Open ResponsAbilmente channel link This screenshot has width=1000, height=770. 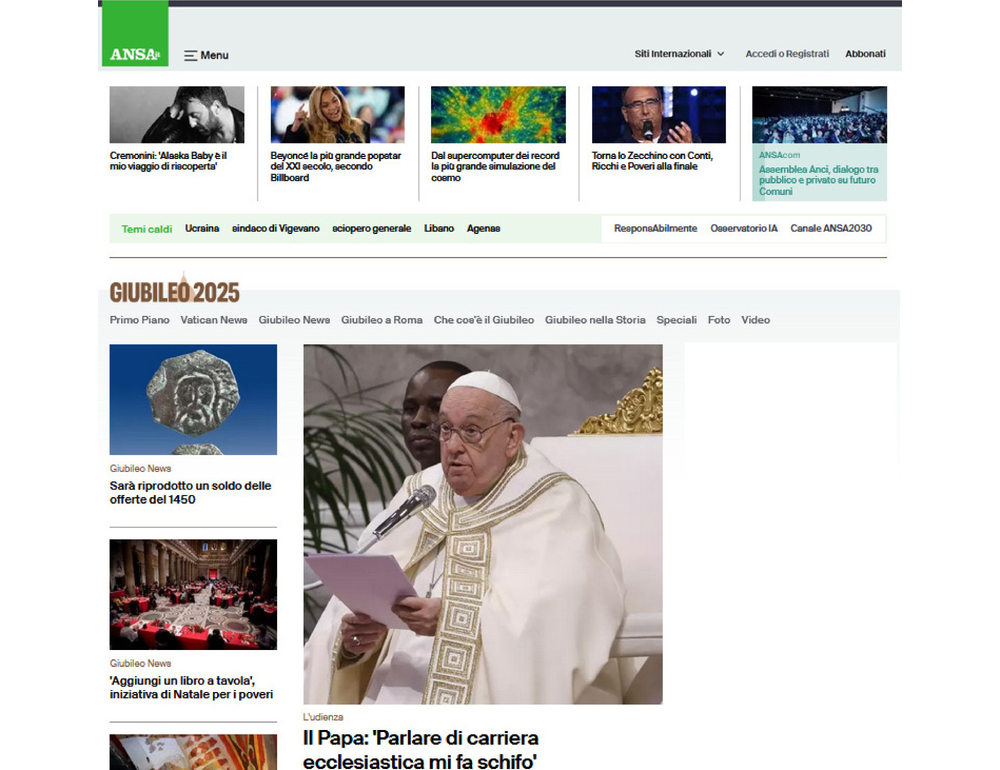656,228
